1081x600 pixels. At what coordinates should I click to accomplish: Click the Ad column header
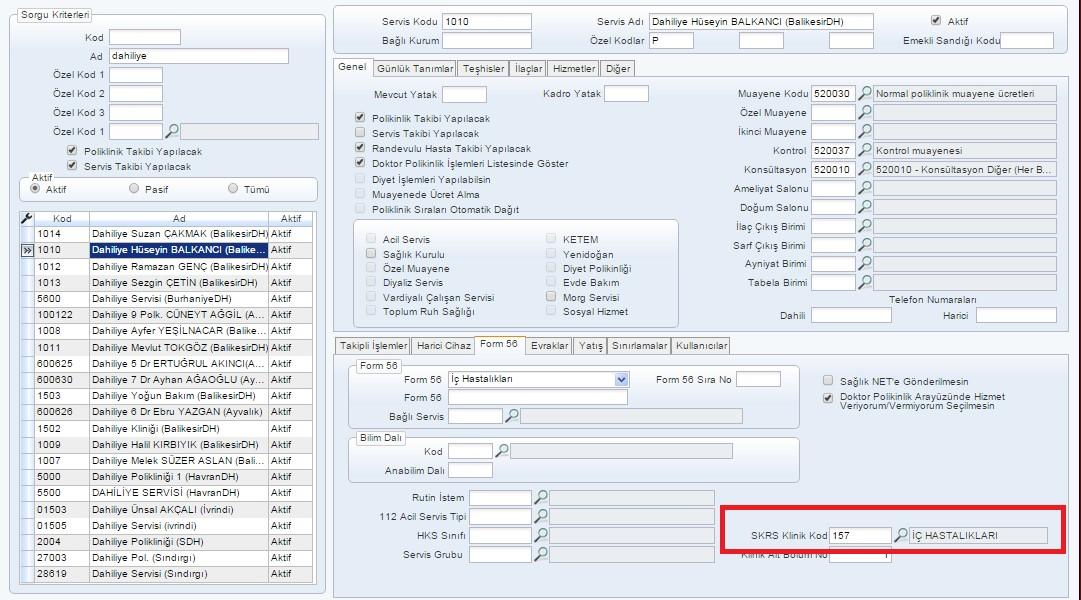(x=178, y=218)
